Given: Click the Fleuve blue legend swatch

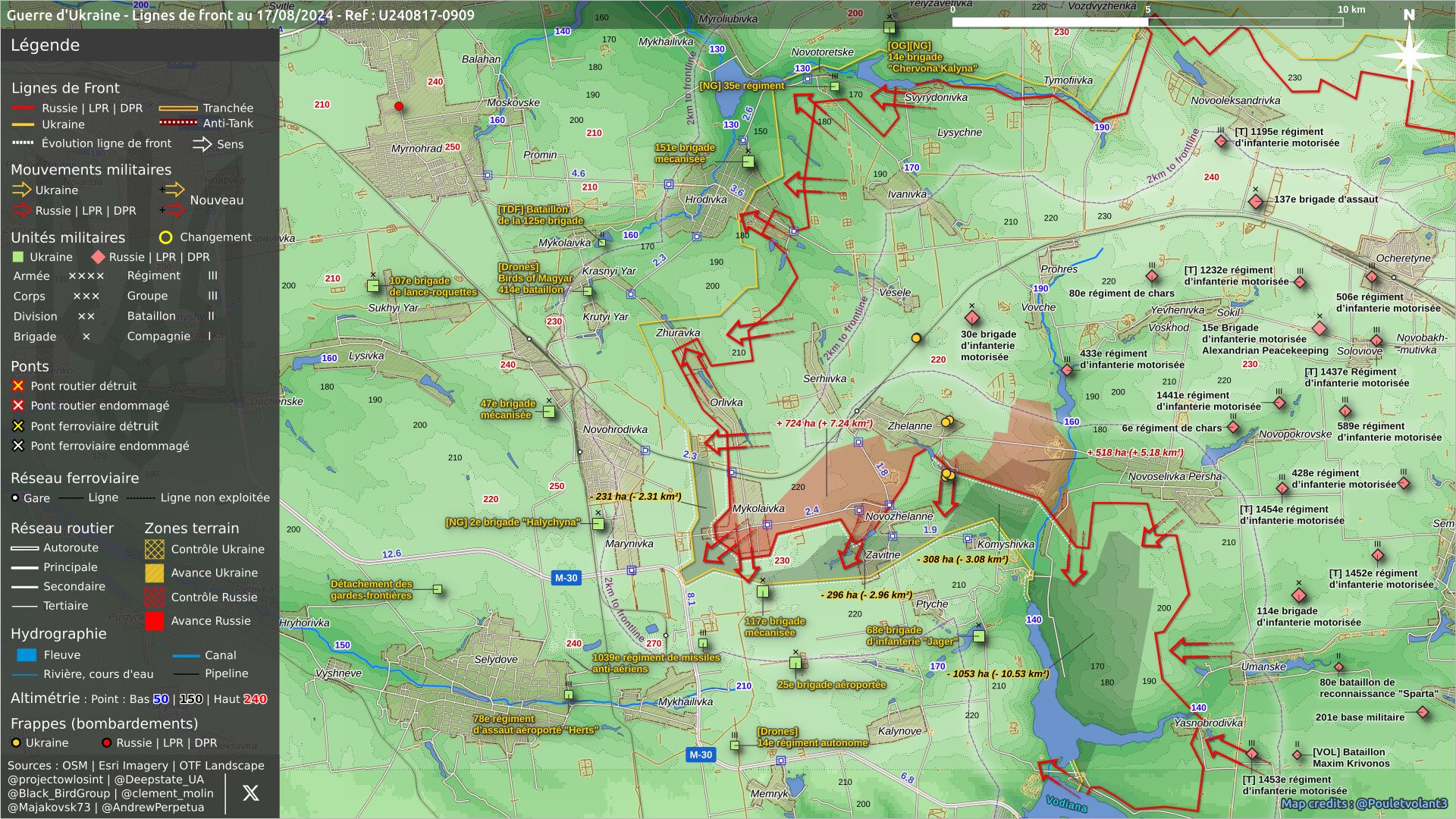Looking at the screenshot, I should click(x=27, y=655).
